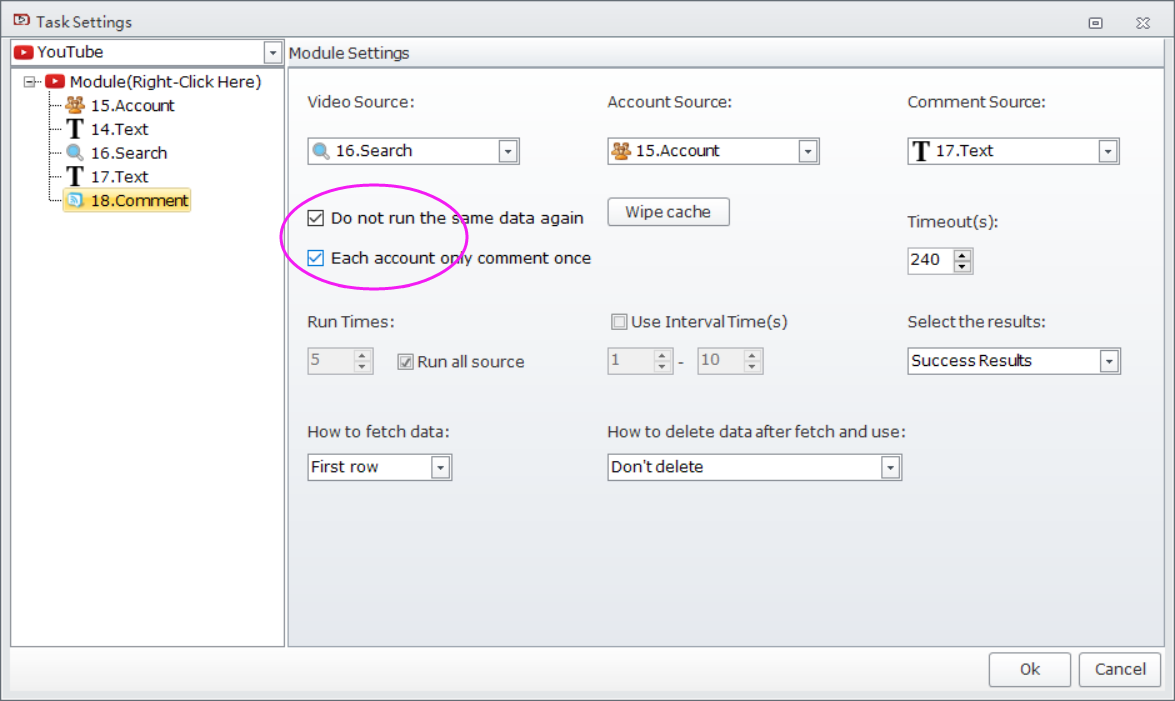The image size is (1175, 701).
Task: Click the Task Settings title bar app icon
Action: click(x=20, y=21)
